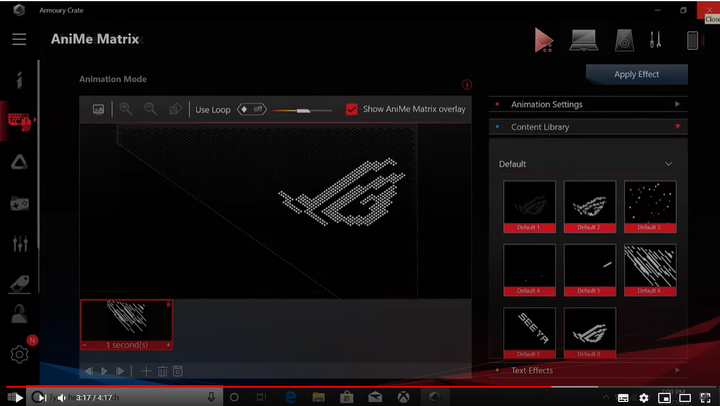Click the import image toolbar icon
Screen dimensions: 720x406
98,109
